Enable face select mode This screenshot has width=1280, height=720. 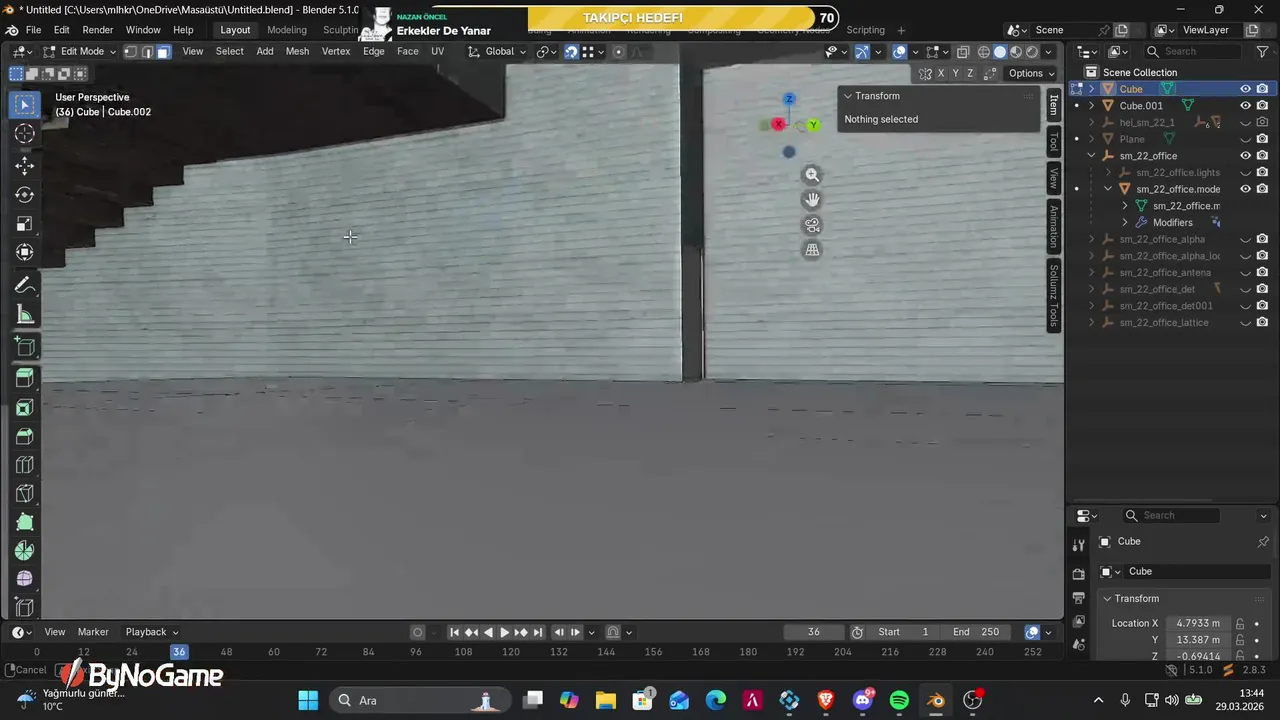[x=163, y=52]
